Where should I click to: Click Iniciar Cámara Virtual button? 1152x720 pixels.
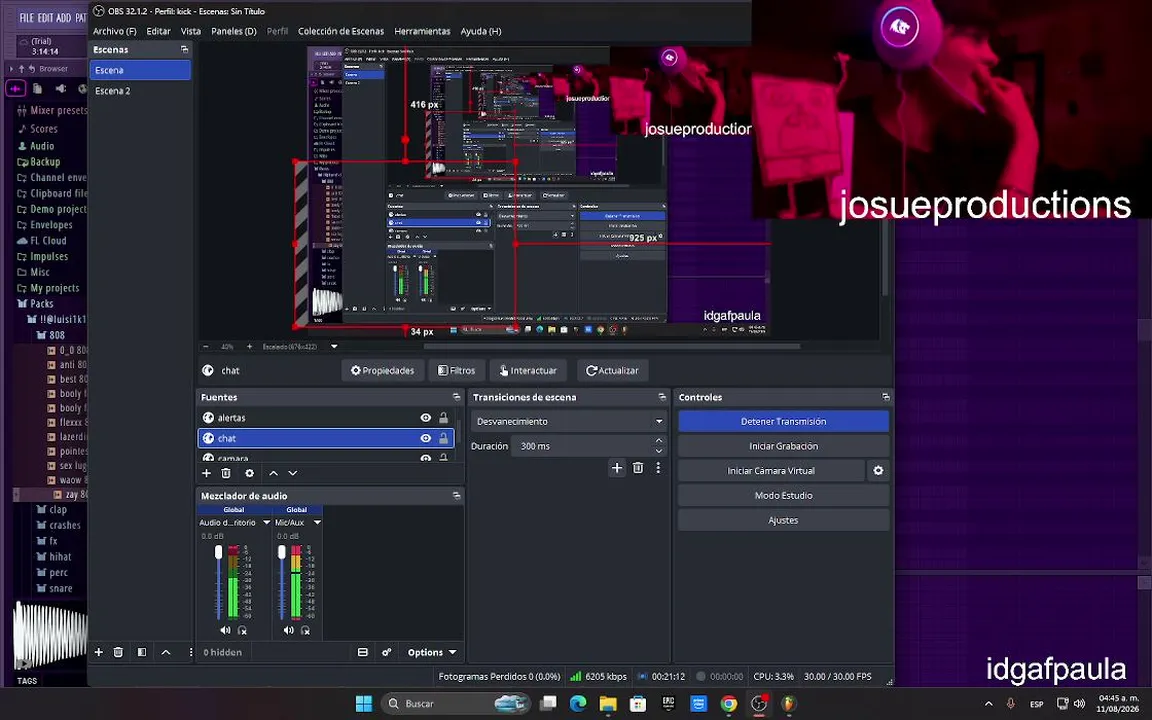(771, 471)
